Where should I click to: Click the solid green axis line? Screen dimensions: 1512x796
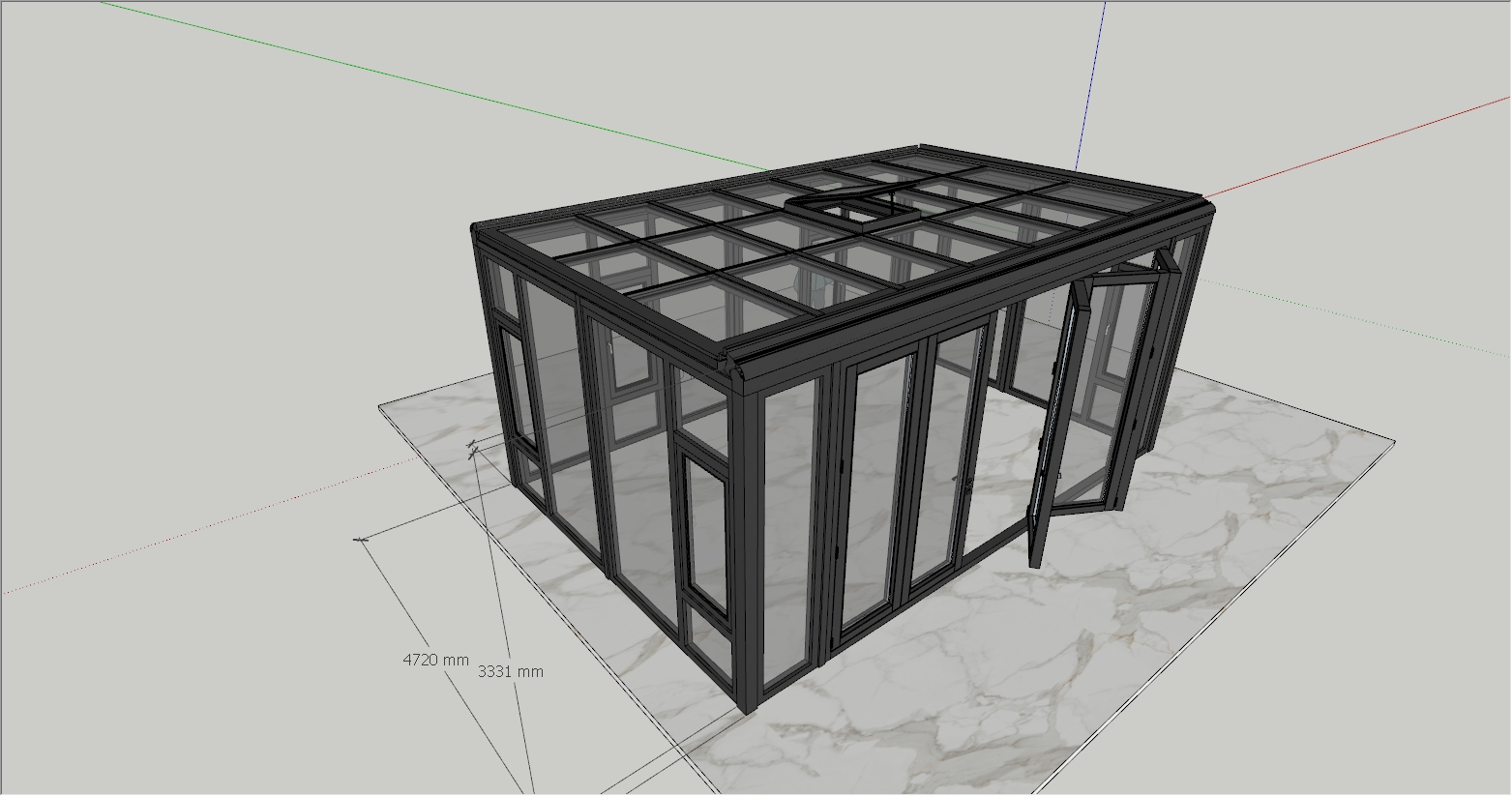435,87
